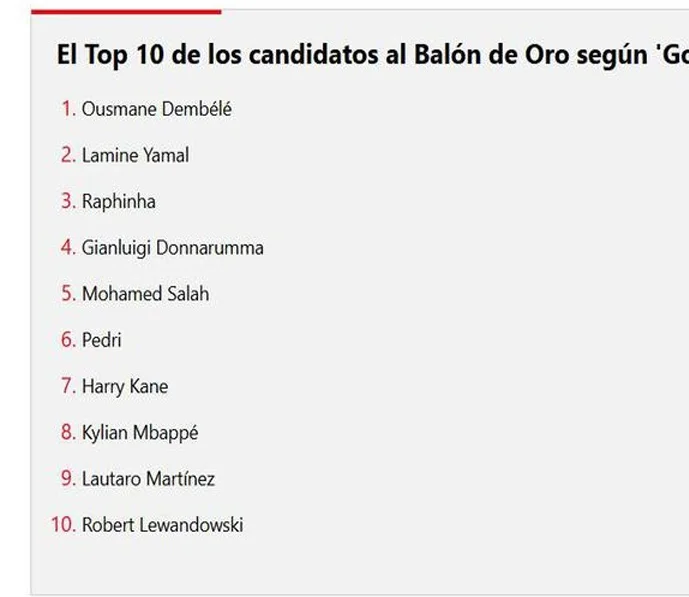Click Lautaro Martínez name
This screenshot has width=689, height=597.
(x=149, y=479)
